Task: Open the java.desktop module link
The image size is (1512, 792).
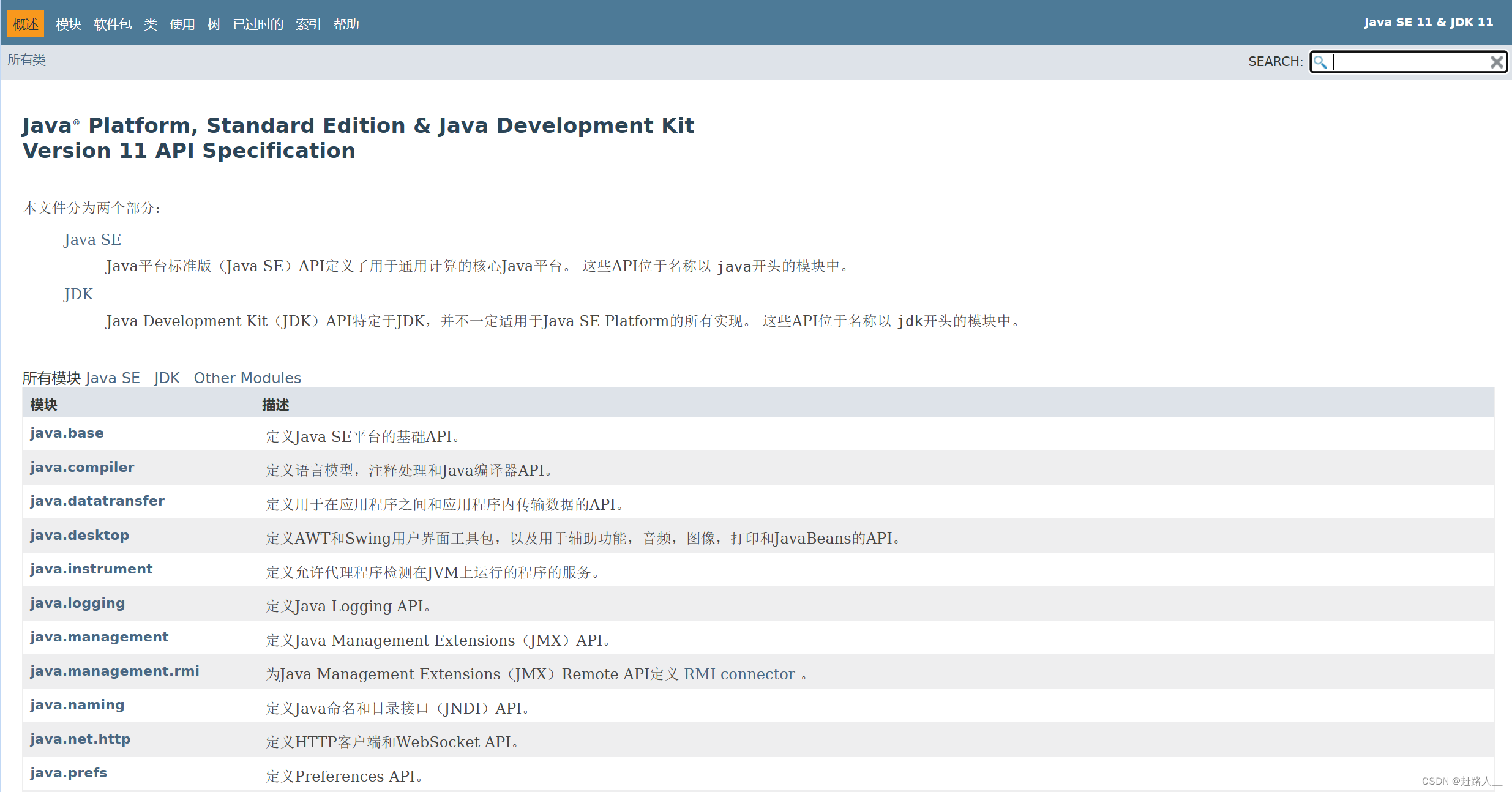Action: [x=80, y=535]
